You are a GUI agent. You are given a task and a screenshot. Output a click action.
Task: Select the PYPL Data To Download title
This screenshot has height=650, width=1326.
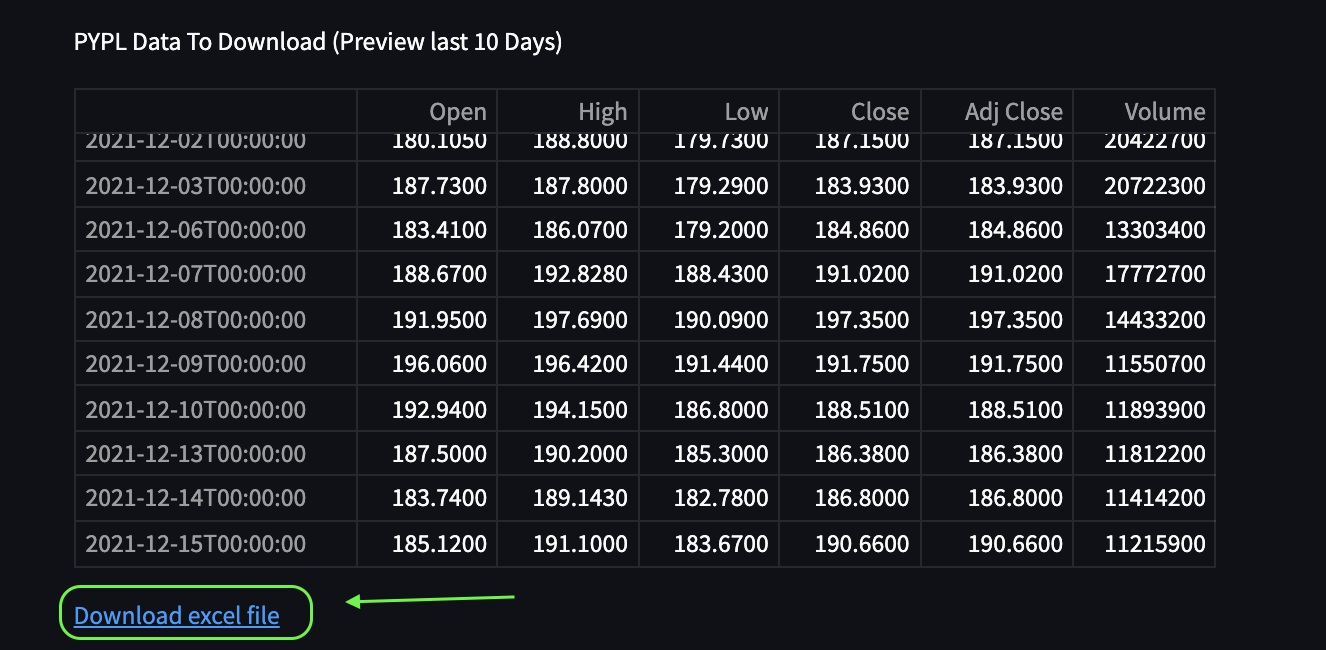(317, 41)
